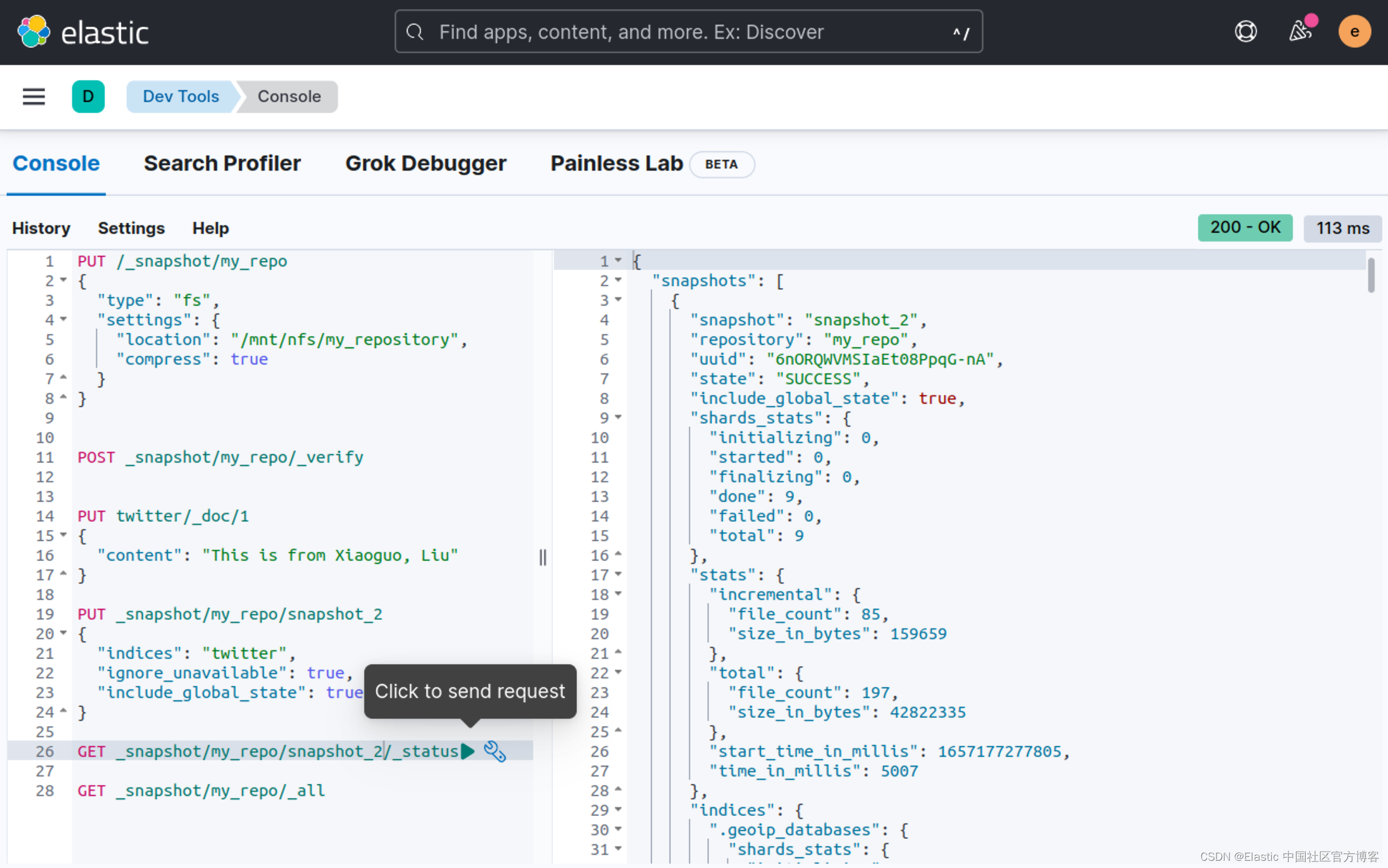Switch to the Grok Debugger tab

(x=426, y=163)
